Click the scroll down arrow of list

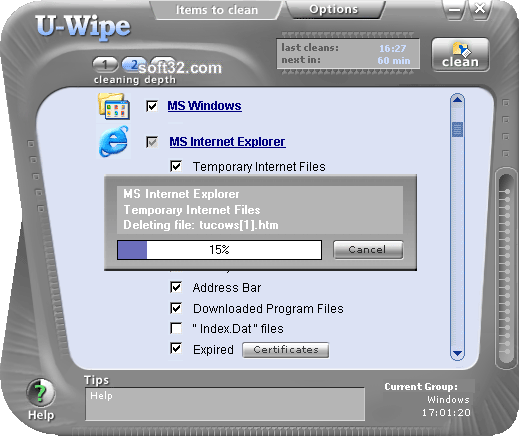[x=457, y=353]
